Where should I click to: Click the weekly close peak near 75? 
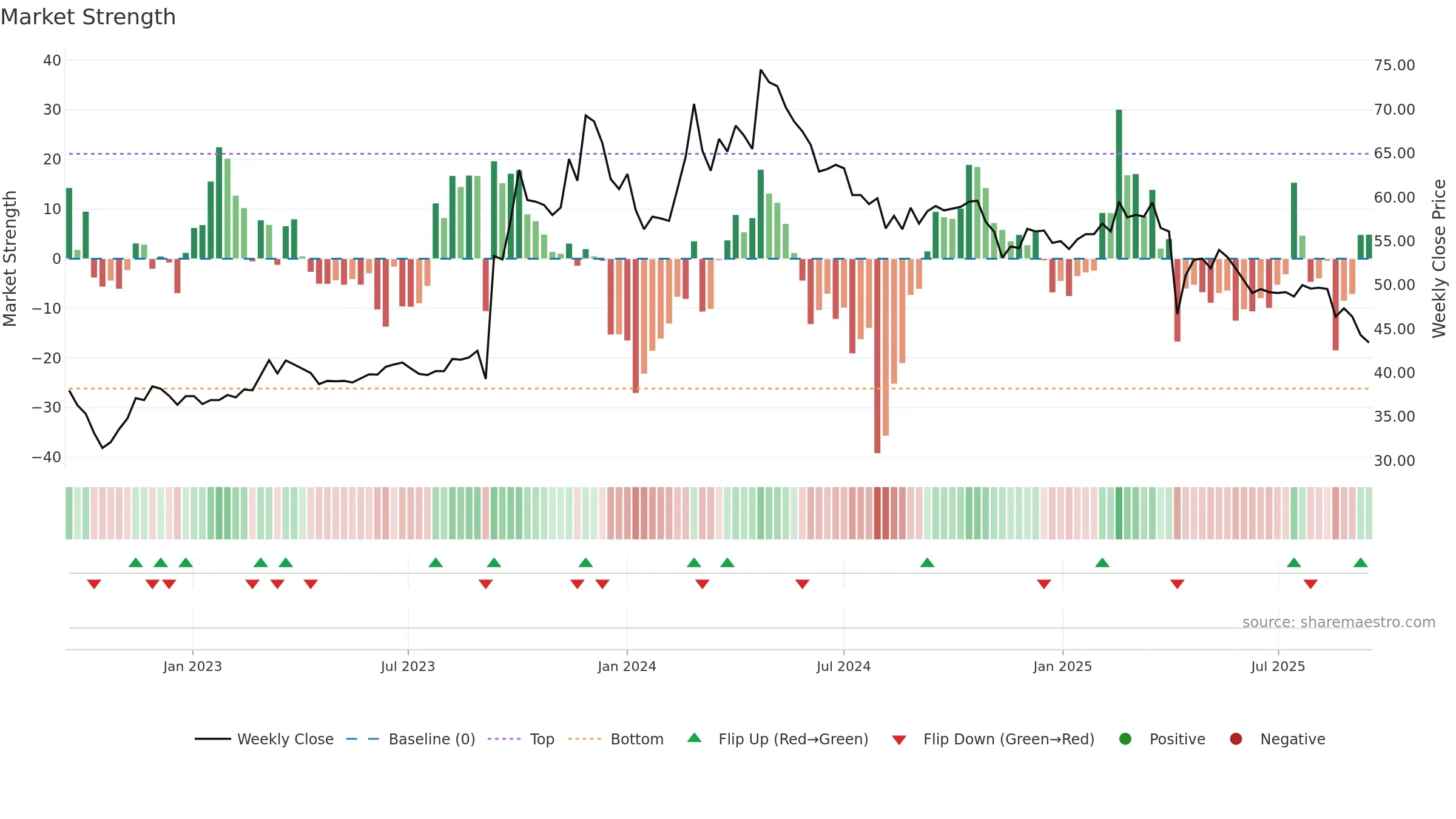tap(761, 70)
